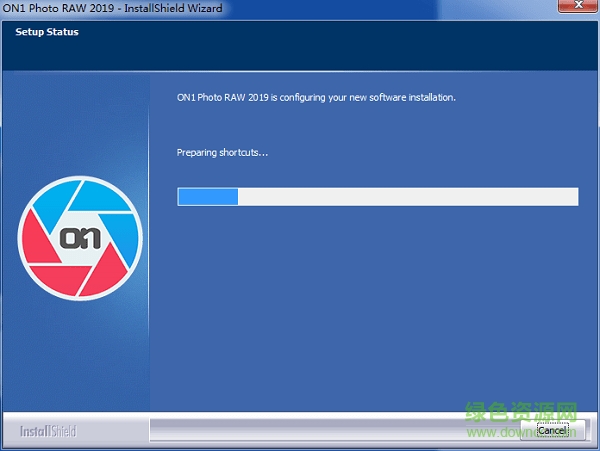Click the installation progress bar
600x451 pixels.
click(x=378, y=197)
